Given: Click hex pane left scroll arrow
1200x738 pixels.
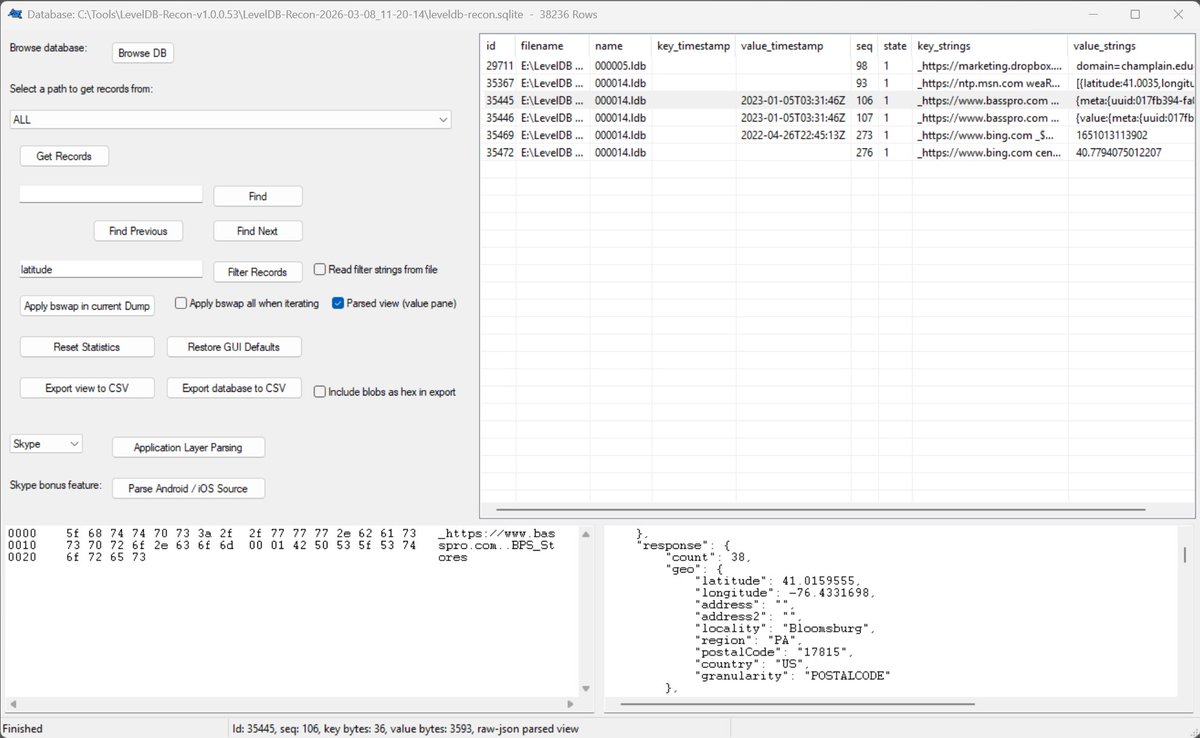Looking at the screenshot, I should pyautogui.click(x=11, y=704).
